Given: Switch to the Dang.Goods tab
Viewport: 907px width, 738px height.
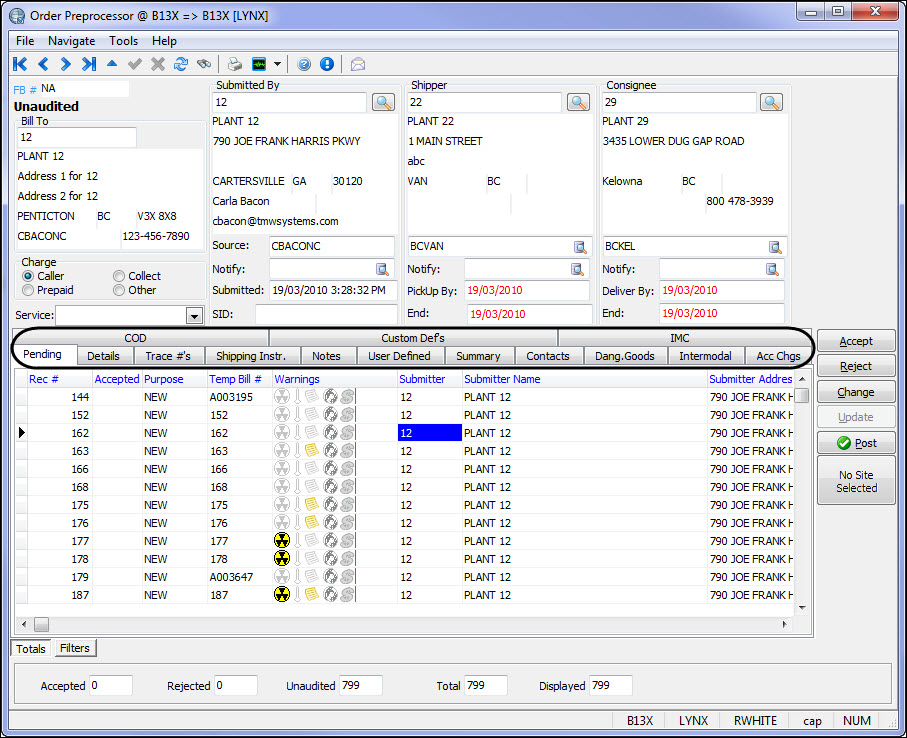Looking at the screenshot, I should click(625, 356).
